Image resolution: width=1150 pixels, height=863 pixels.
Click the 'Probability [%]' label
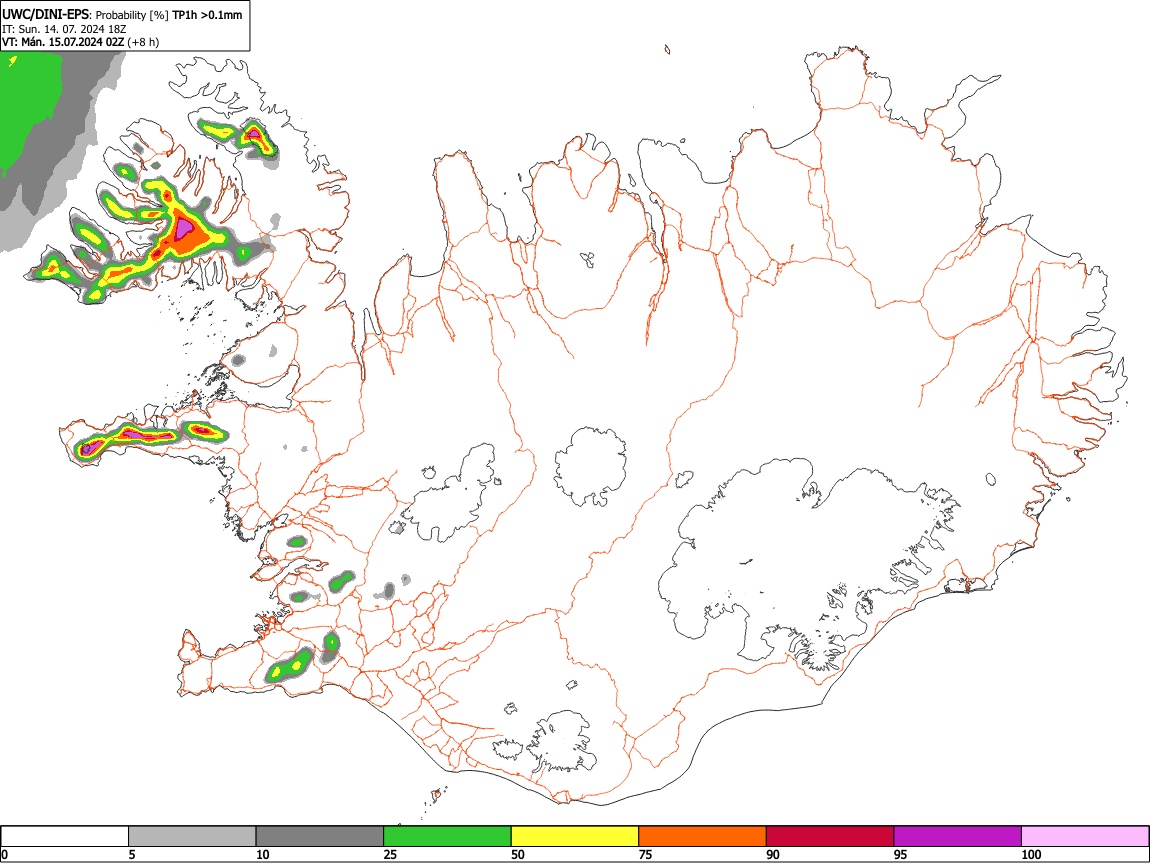tap(132, 15)
